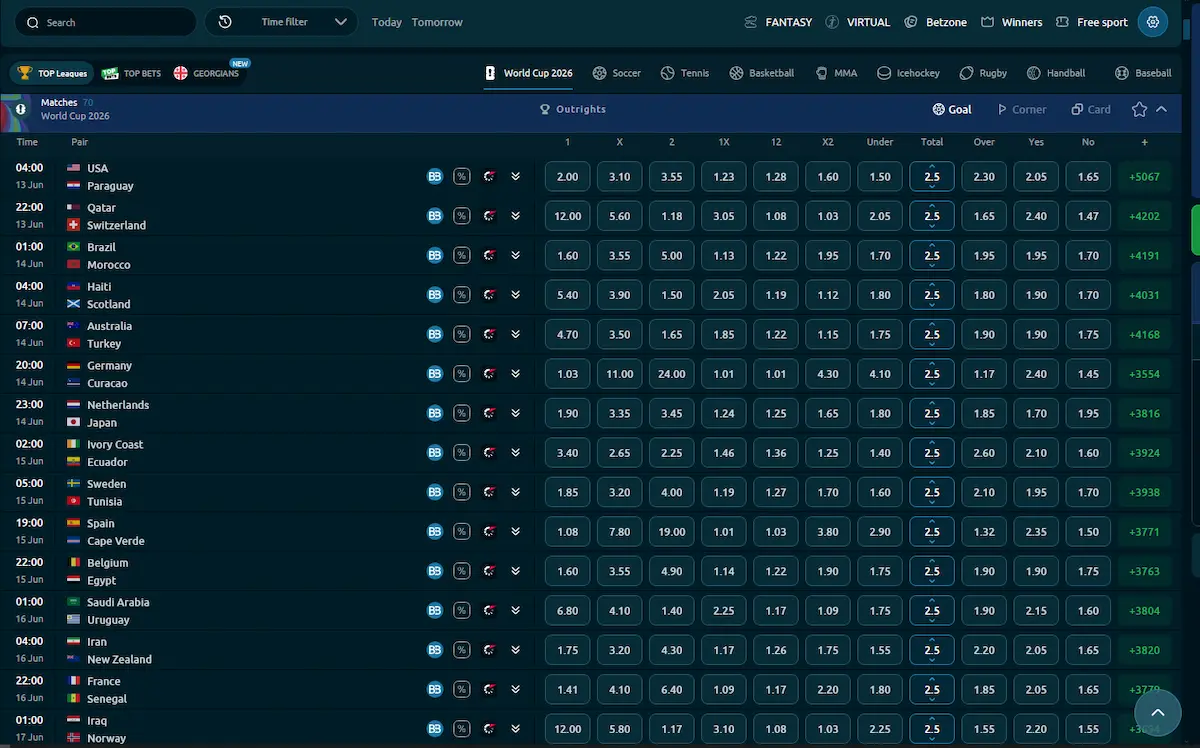1200x748 pixels.
Task: Open the settings gear icon
Action: click(x=1153, y=22)
